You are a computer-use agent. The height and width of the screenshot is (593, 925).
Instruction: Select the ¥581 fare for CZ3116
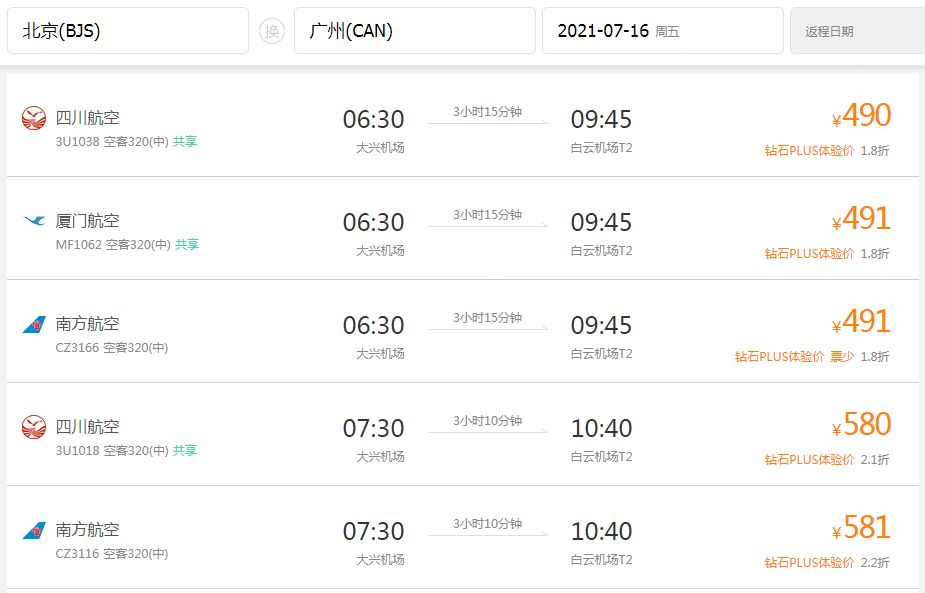(x=861, y=528)
